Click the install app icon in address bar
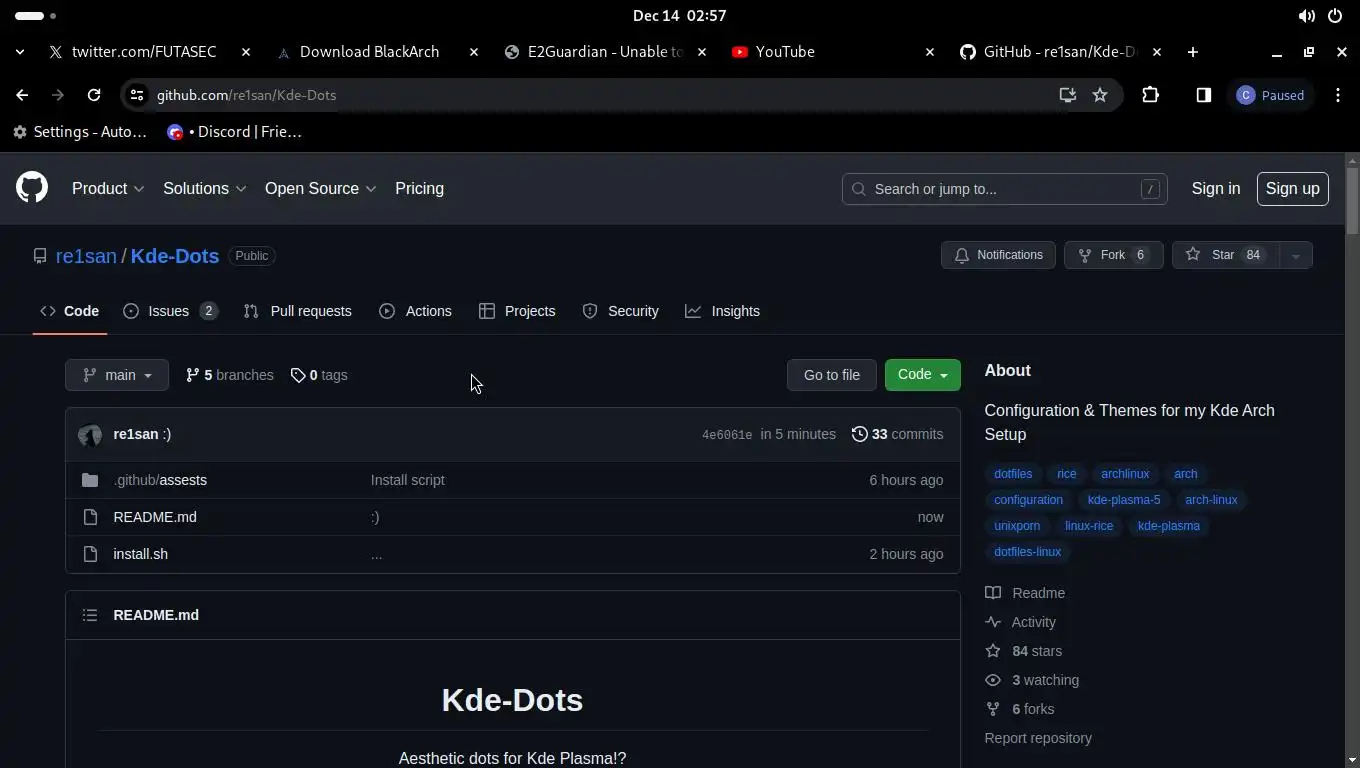Image resolution: width=1360 pixels, height=768 pixels. coord(1068,95)
